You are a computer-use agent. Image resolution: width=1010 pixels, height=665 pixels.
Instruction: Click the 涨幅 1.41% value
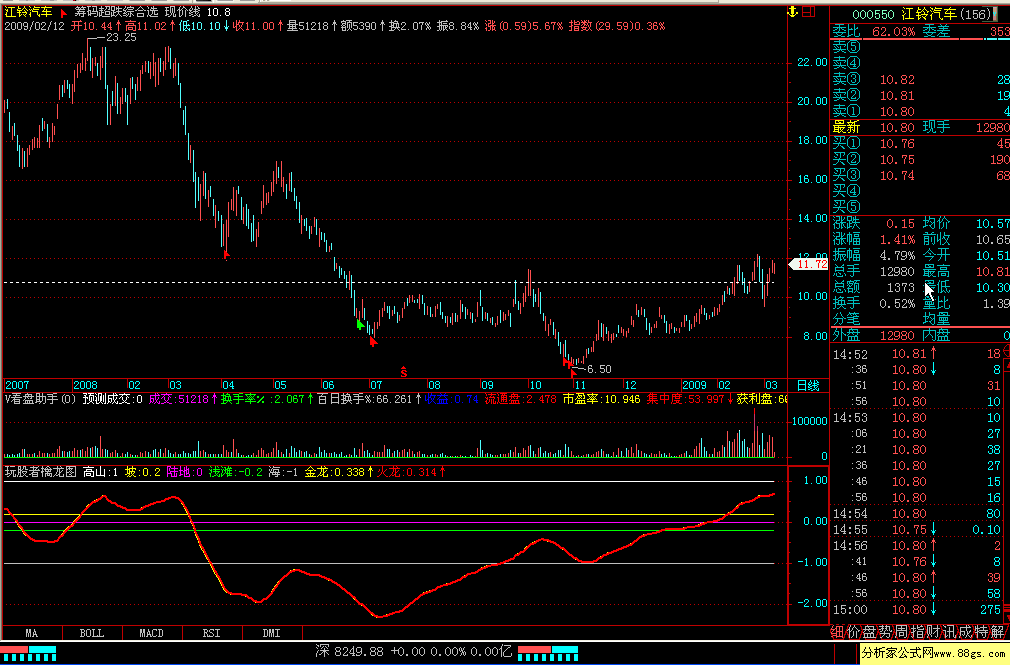point(897,240)
